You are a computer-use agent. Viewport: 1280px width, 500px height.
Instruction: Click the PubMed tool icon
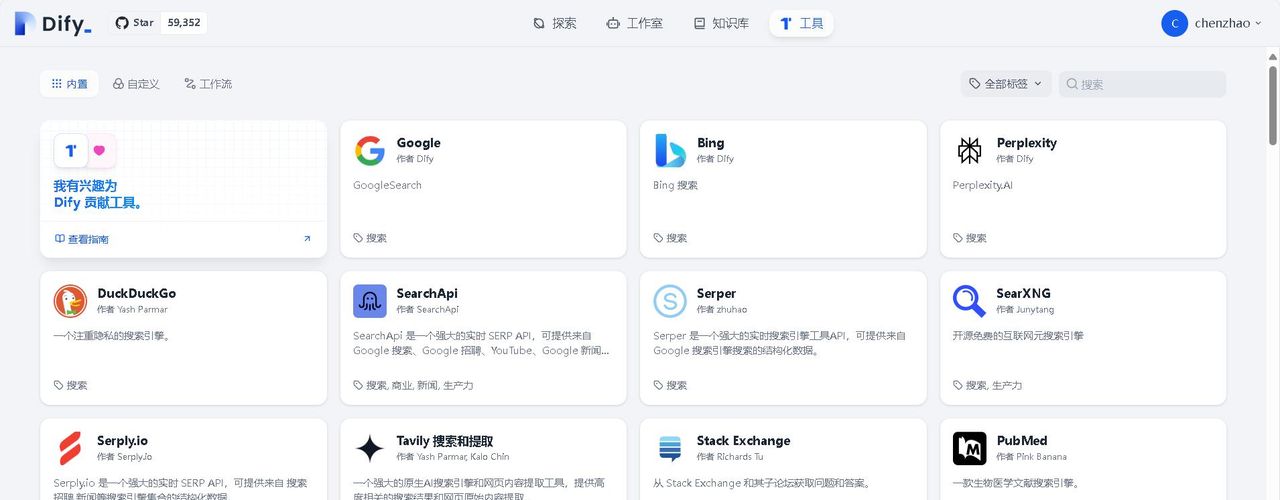[x=969, y=448]
